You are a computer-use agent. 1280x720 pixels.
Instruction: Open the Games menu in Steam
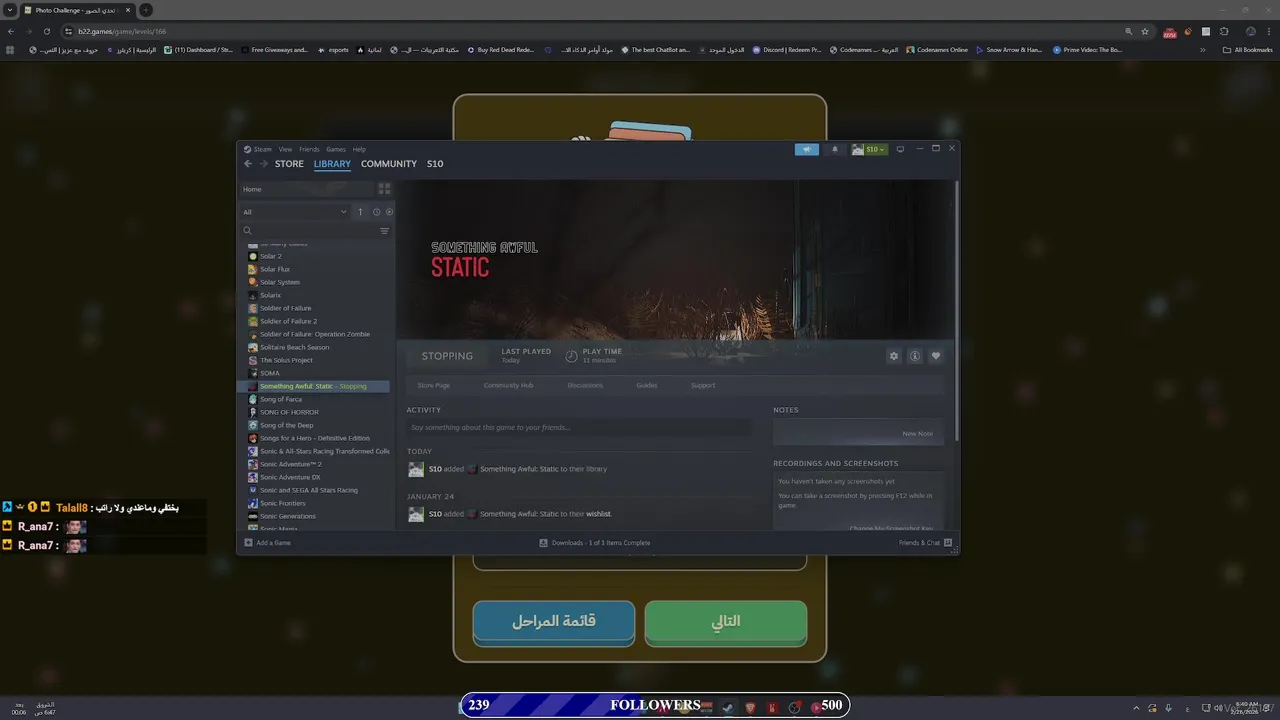[336, 149]
